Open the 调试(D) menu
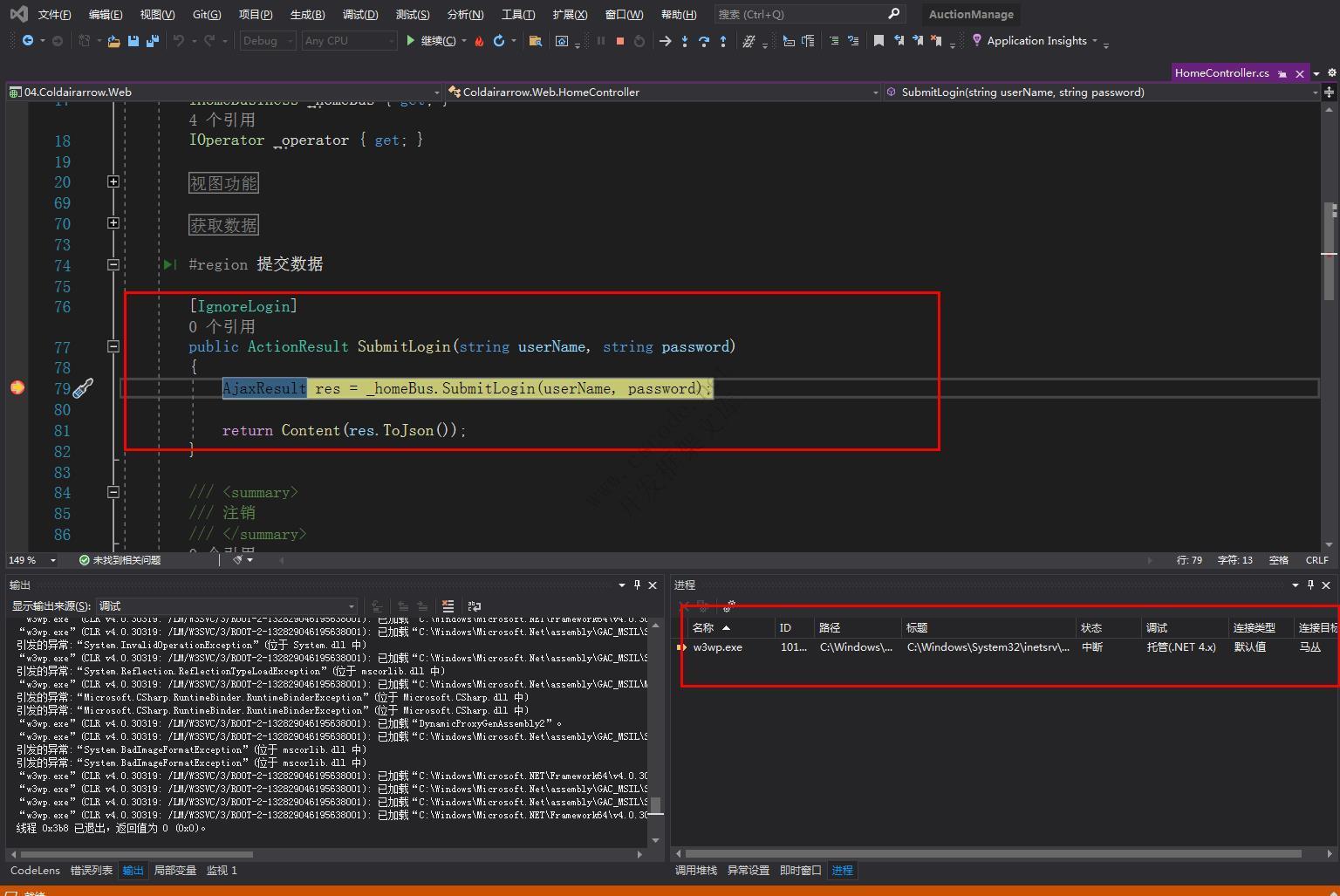This screenshot has height=896, width=1340. click(359, 14)
